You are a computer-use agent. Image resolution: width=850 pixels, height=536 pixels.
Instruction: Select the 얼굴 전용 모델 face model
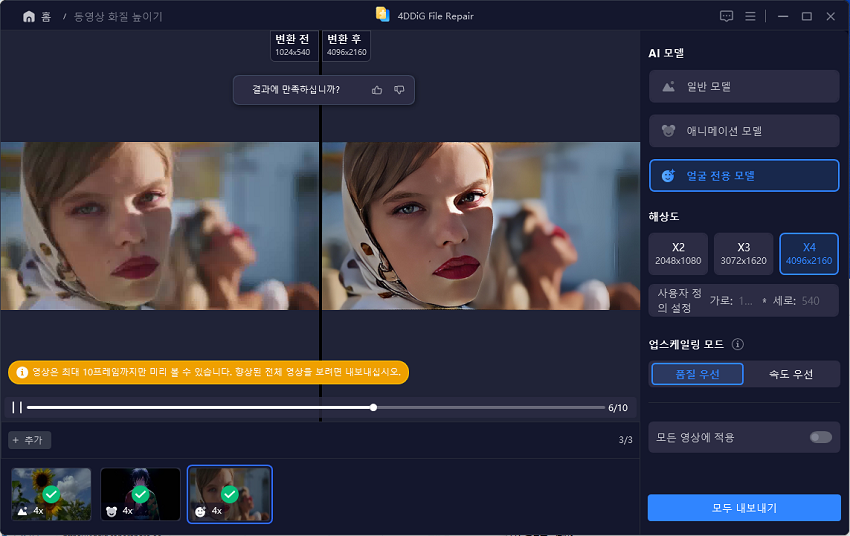(x=744, y=176)
